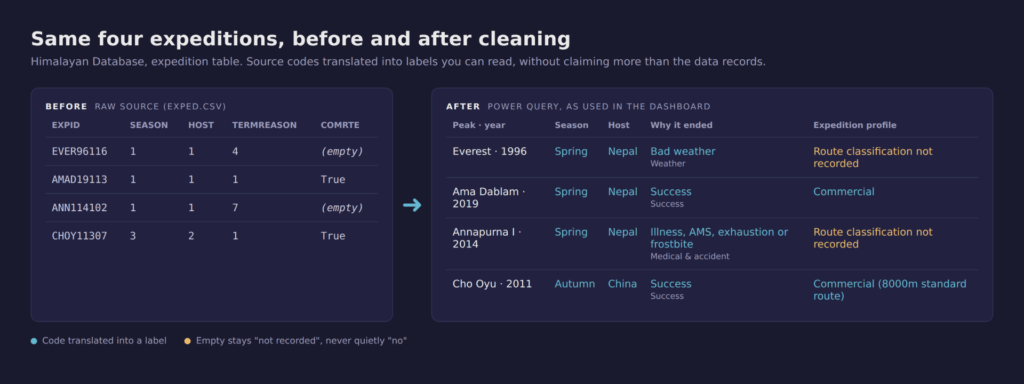
Task: Click the 'True' COMRTE cell in the CHOY11307 row
Action: [333, 236]
